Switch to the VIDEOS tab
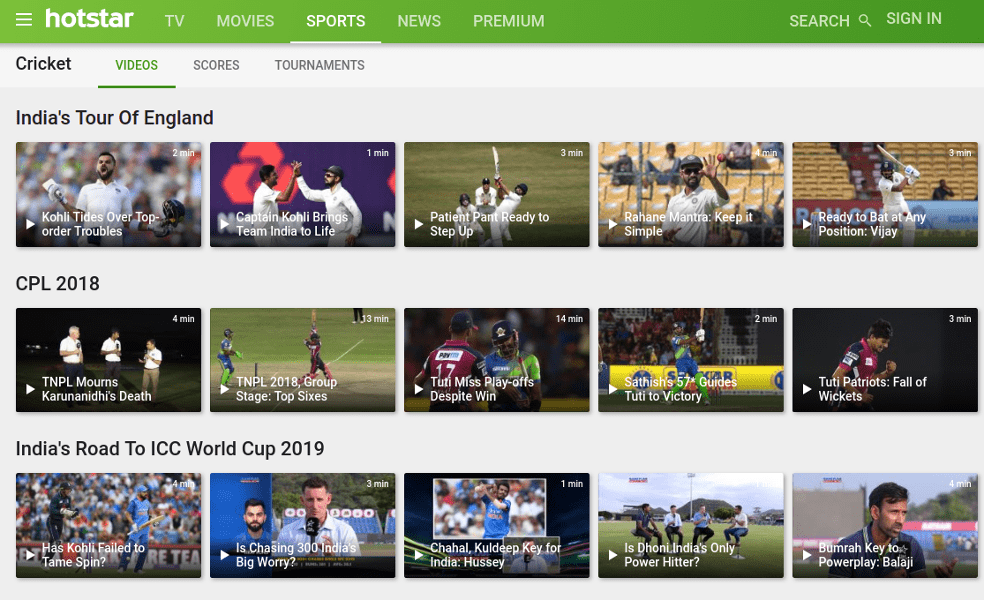The height and width of the screenshot is (600, 984). tap(137, 65)
